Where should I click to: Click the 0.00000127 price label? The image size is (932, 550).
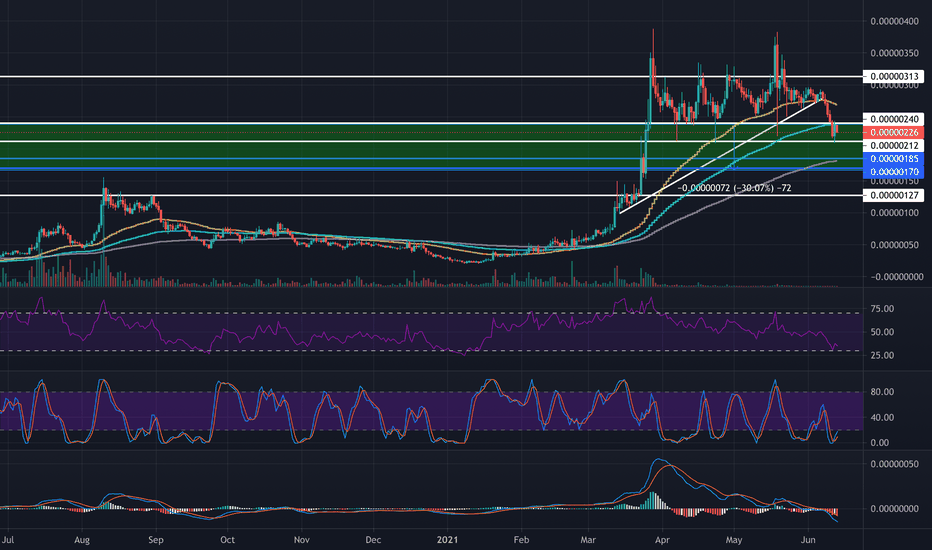pos(893,195)
